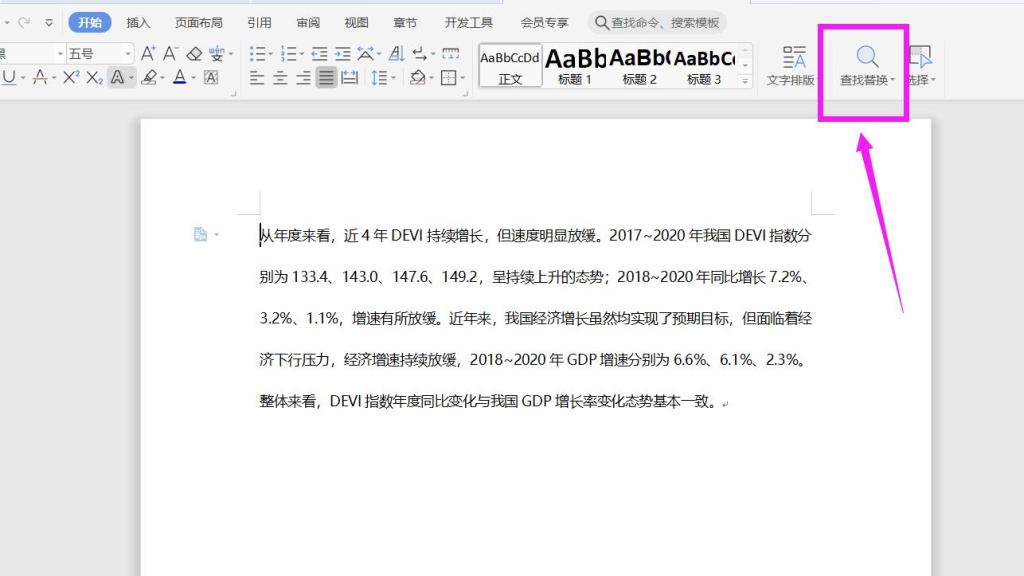
Task: Click the borders grid icon
Action: pos(449,78)
